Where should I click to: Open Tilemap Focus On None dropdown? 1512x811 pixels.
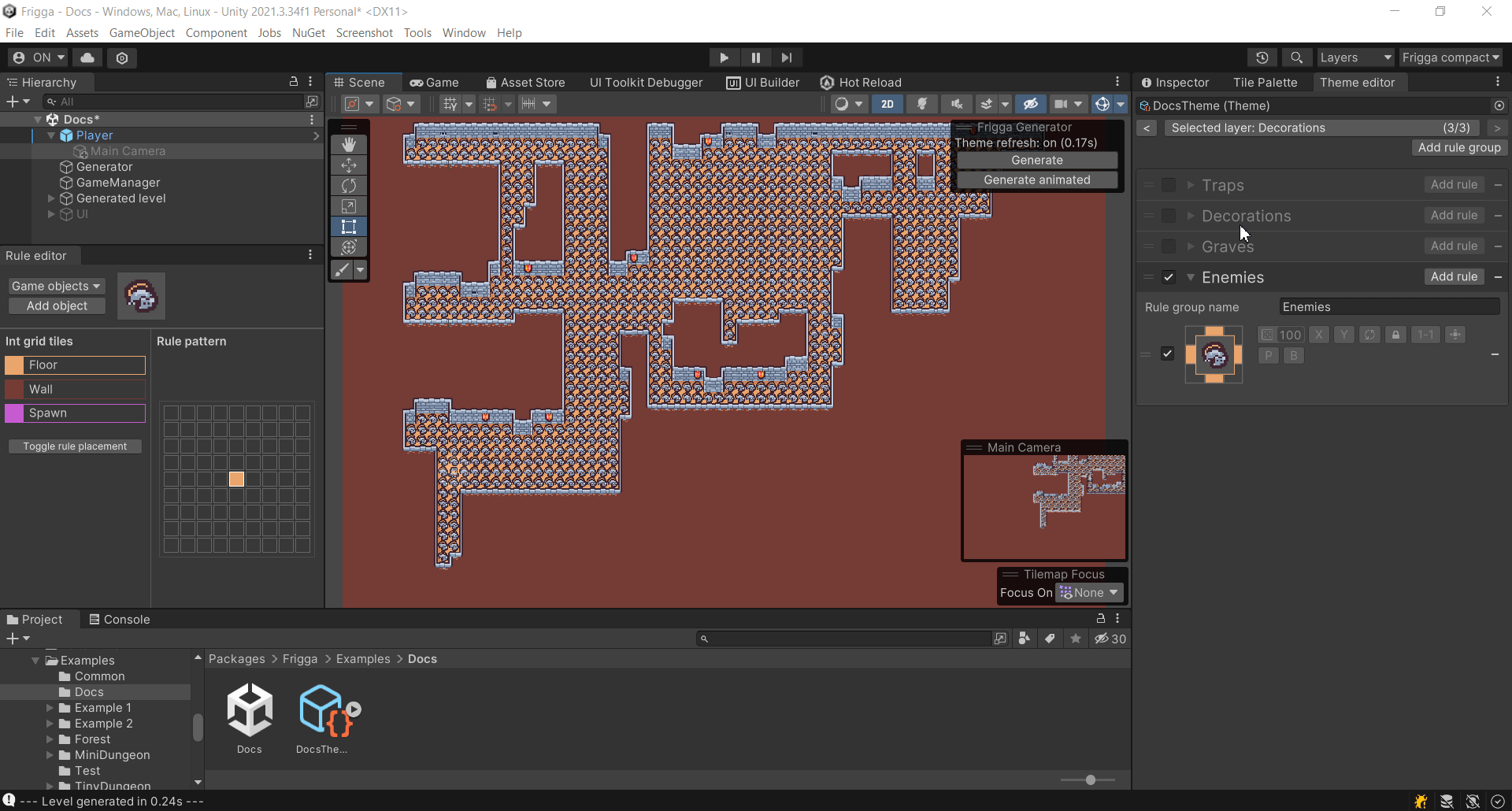click(x=1089, y=593)
